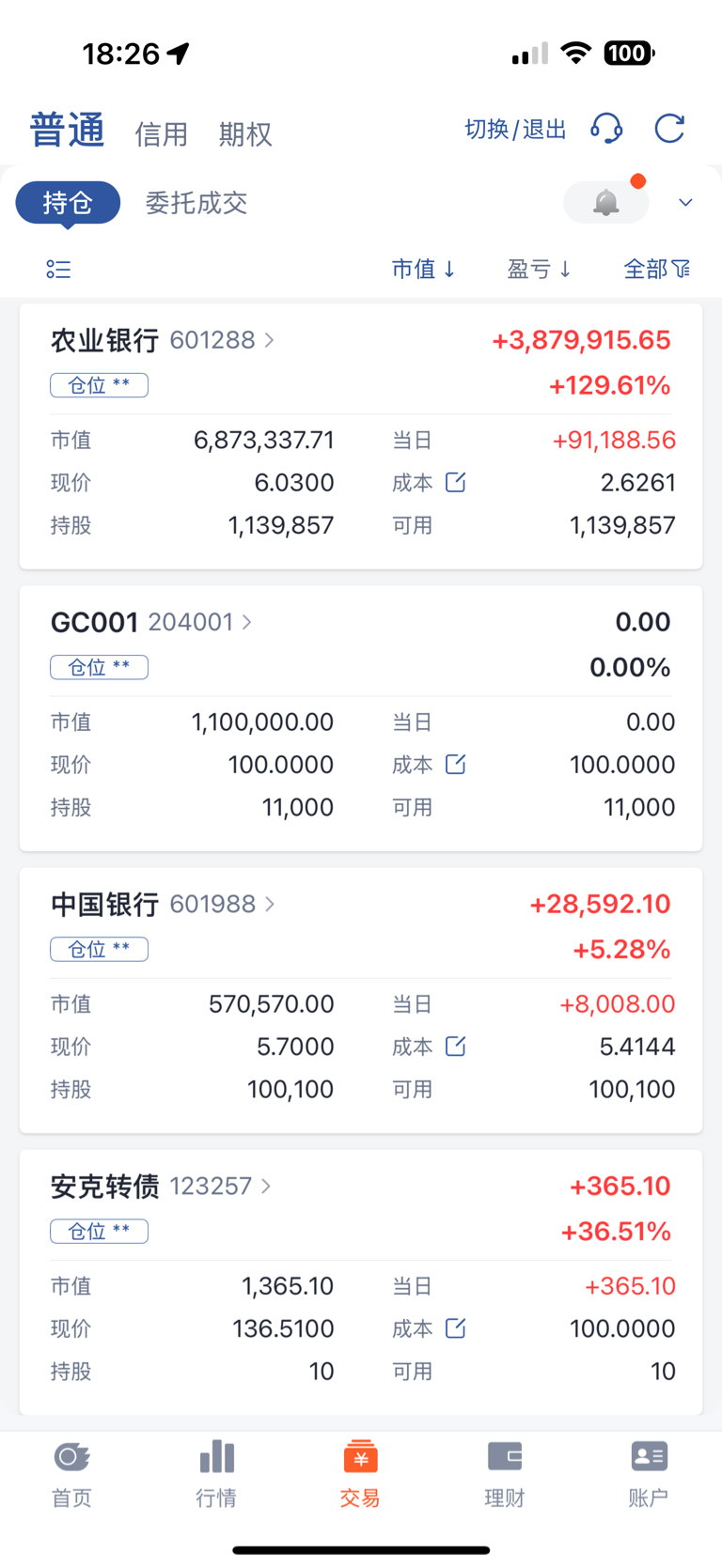Toggle the list view layout icon
The width and height of the screenshot is (722, 1568).
point(58,270)
